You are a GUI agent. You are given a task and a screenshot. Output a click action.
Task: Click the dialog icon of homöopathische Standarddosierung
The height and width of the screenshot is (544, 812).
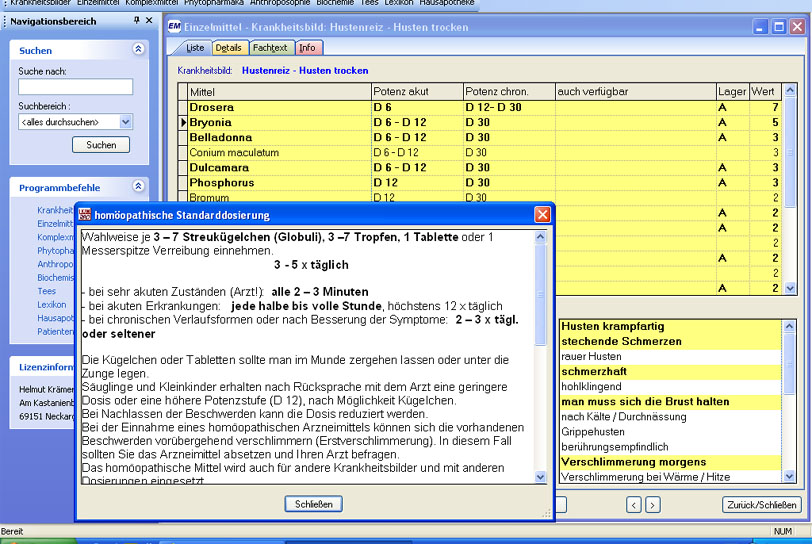click(85, 214)
